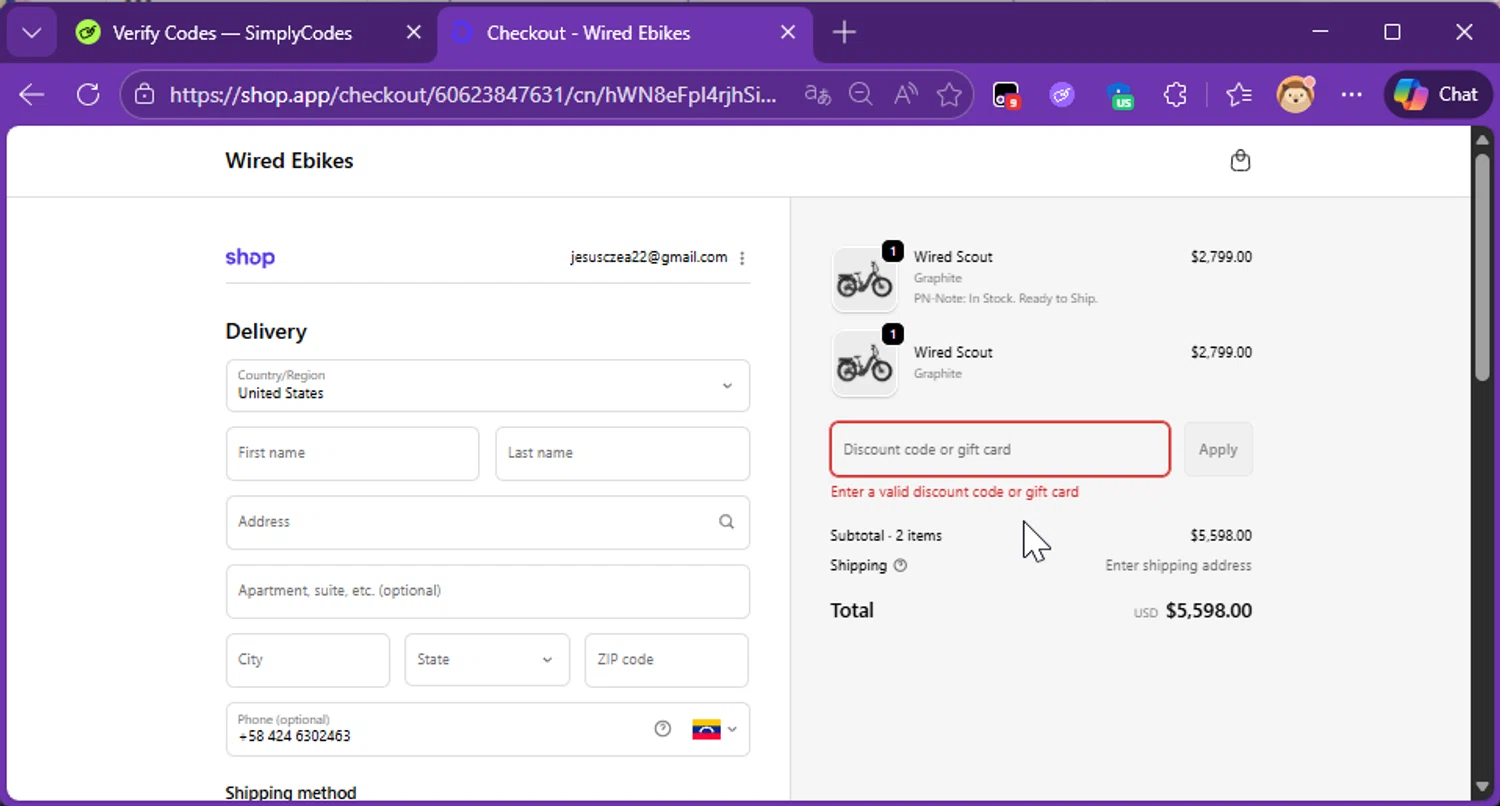This screenshot has width=1500, height=806.
Task: Open the tab search chevron button
Action: click(32, 33)
